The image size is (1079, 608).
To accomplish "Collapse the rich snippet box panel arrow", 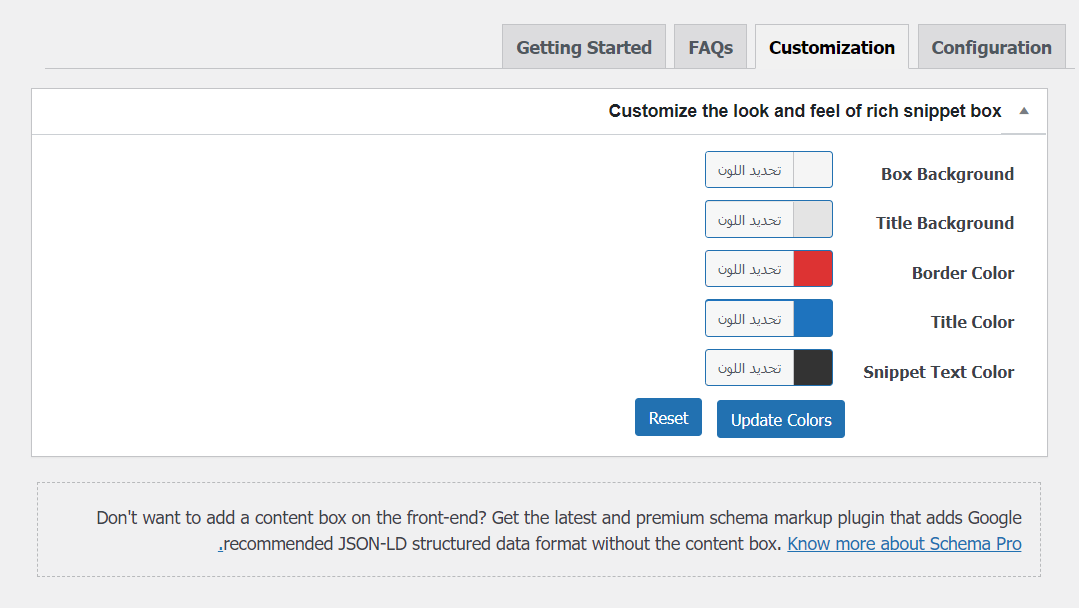I will 1023,111.
